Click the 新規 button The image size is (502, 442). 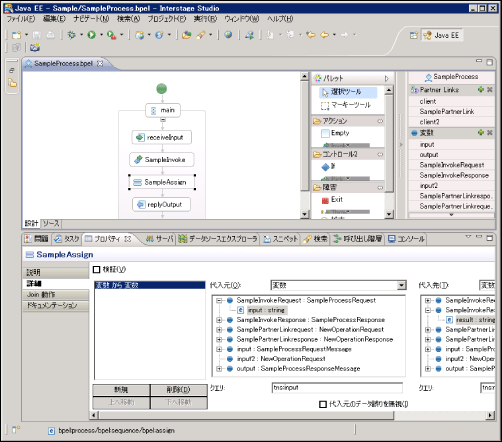[121, 390]
